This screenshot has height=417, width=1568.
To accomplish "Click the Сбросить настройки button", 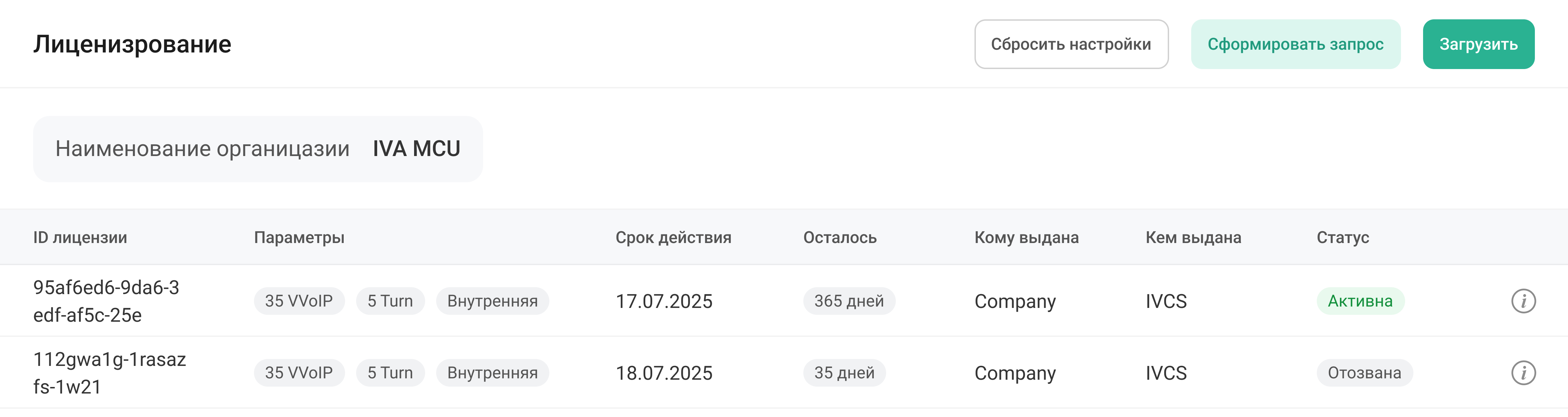I will click(1071, 45).
